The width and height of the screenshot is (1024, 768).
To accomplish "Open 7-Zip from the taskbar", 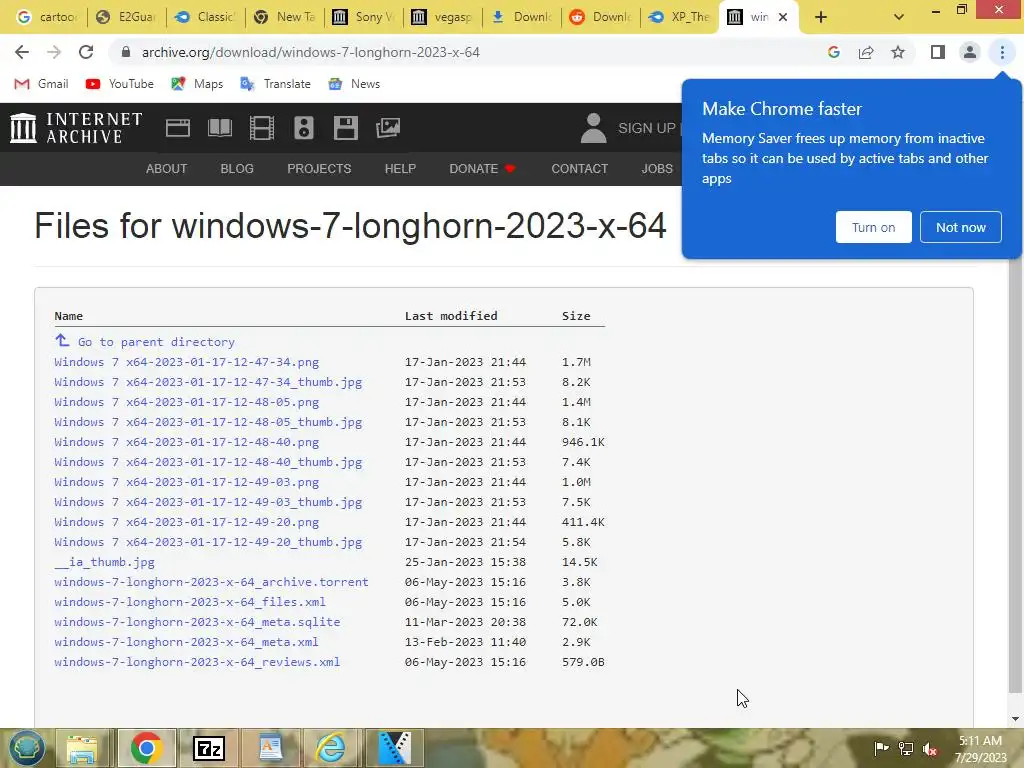I will (x=209, y=748).
